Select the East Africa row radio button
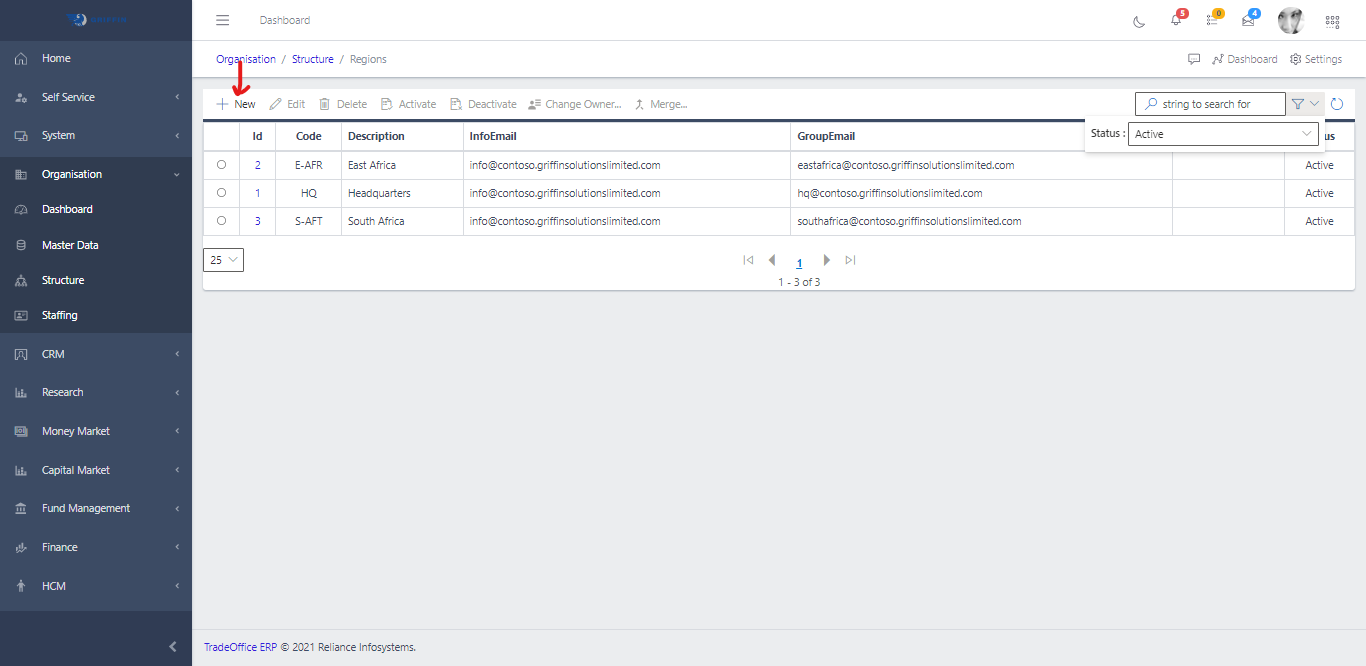The image size is (1366, 666). coord(221,165)
